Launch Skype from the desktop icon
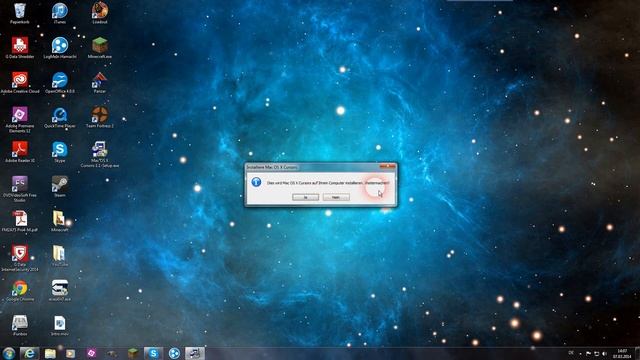The image size is (640, 360). tap(60, 152)
